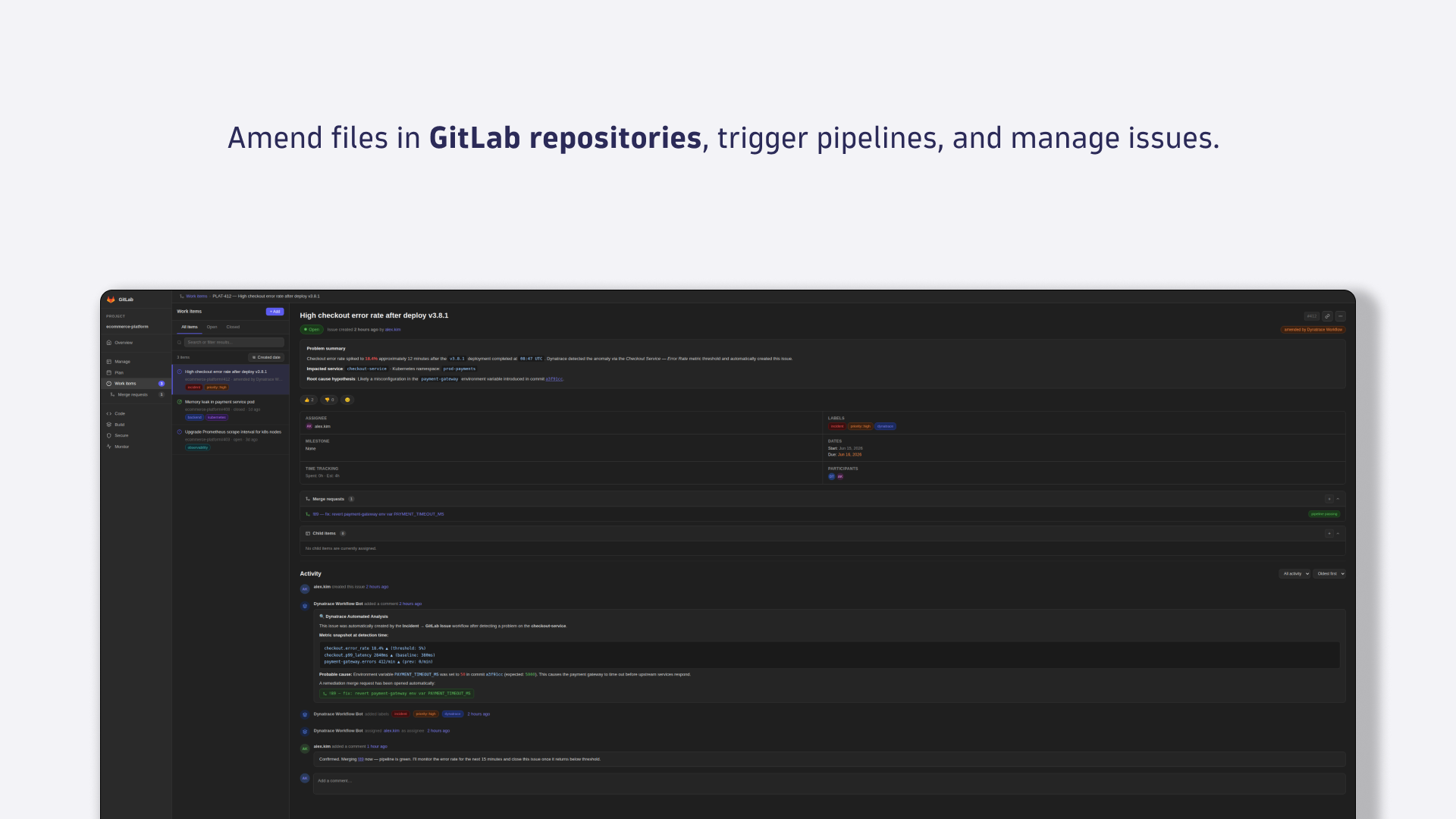This screenshot has width=1456, height=819.
Task: Focus the Search or filter results field
Action: (x=234, y=342)
